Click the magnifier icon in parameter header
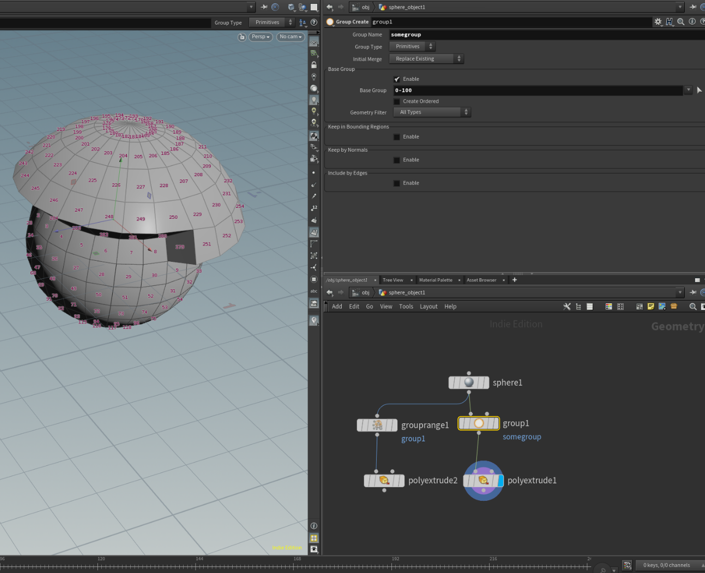 point(681,22)
